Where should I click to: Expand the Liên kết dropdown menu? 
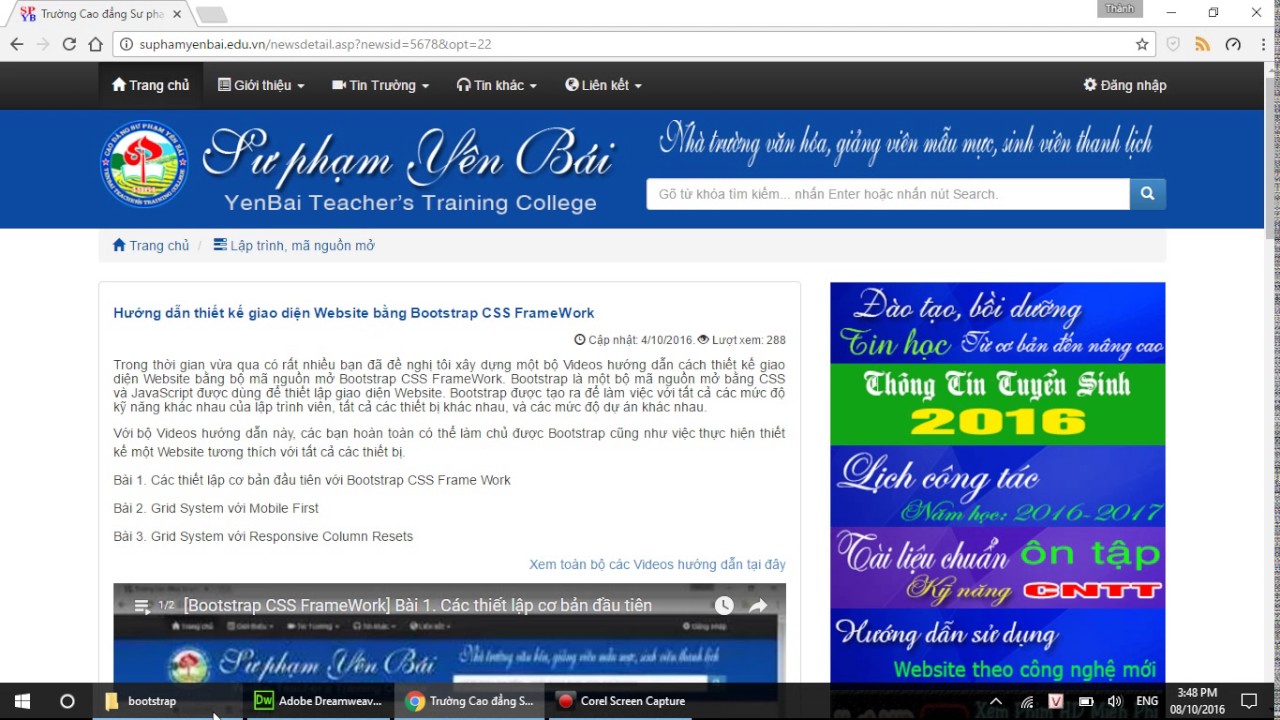(x=603, y=85)
